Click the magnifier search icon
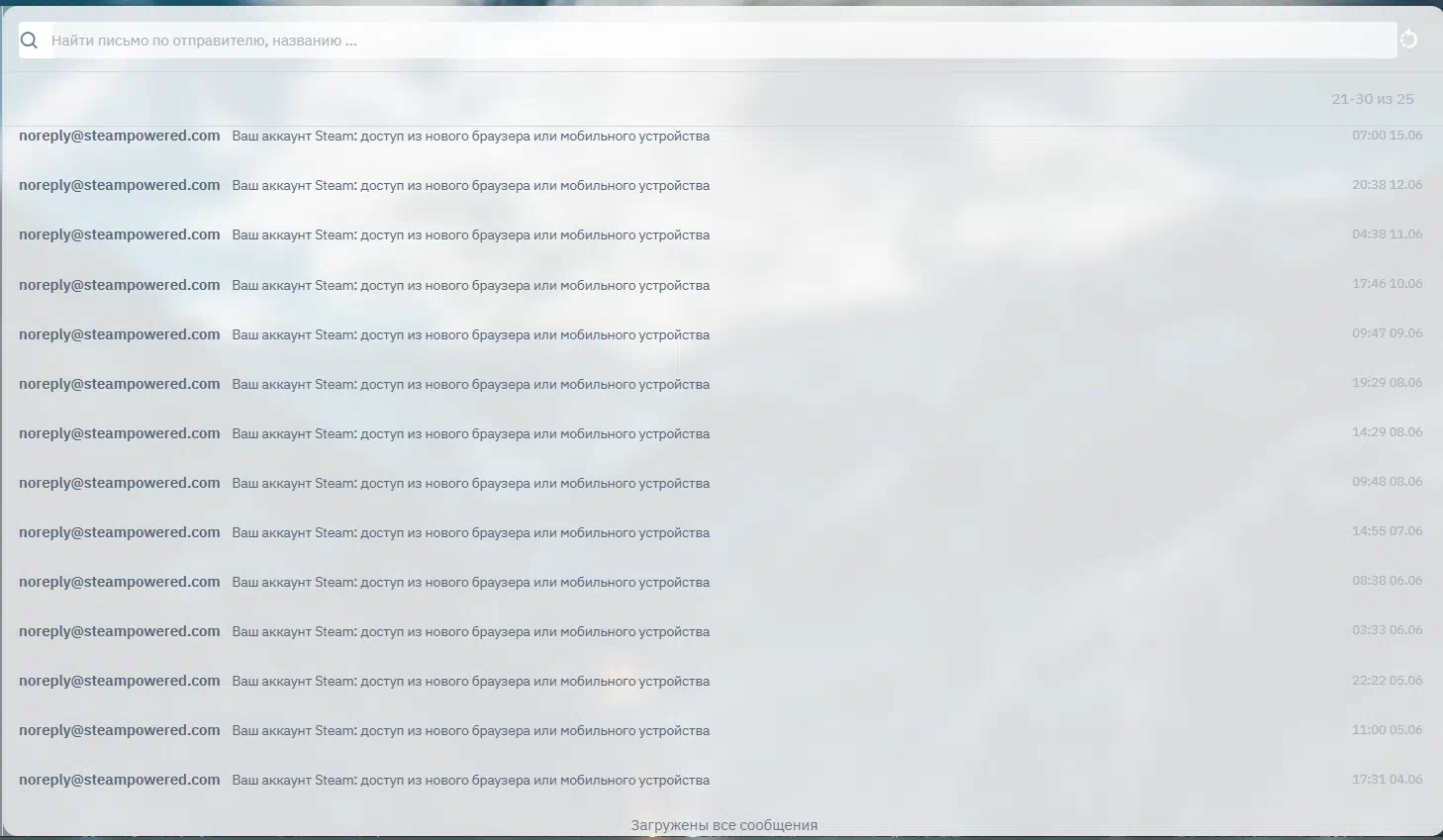This screenshot has width=1443, height=840. [x=30, y=41]
